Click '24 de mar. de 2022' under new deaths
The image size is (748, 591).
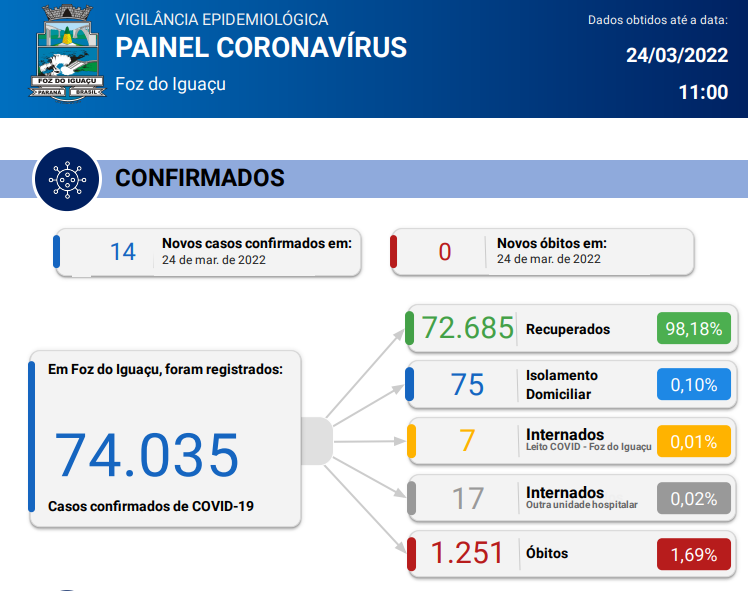click(549, 259)
